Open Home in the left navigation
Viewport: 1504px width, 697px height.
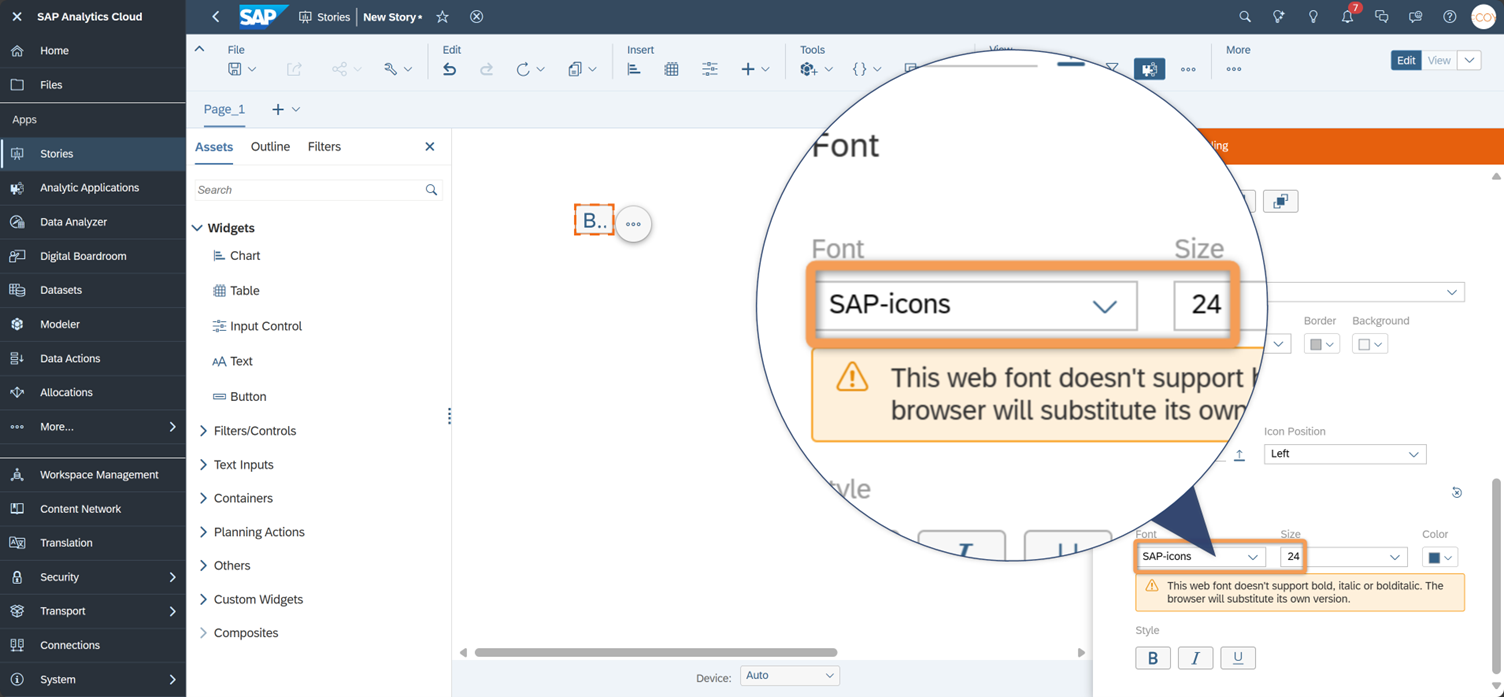coord(93,51)
